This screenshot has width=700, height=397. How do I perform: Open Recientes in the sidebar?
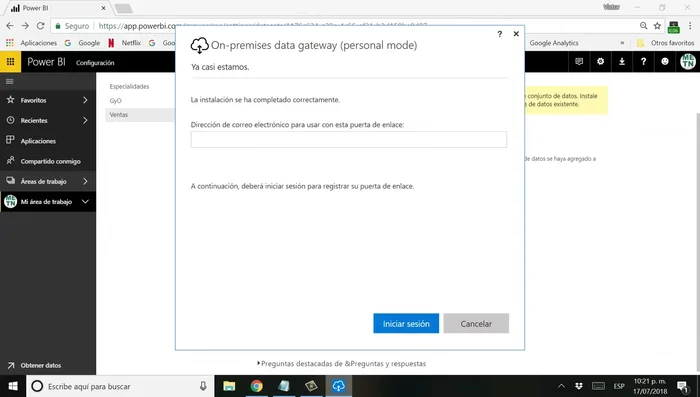click(34, 121)
